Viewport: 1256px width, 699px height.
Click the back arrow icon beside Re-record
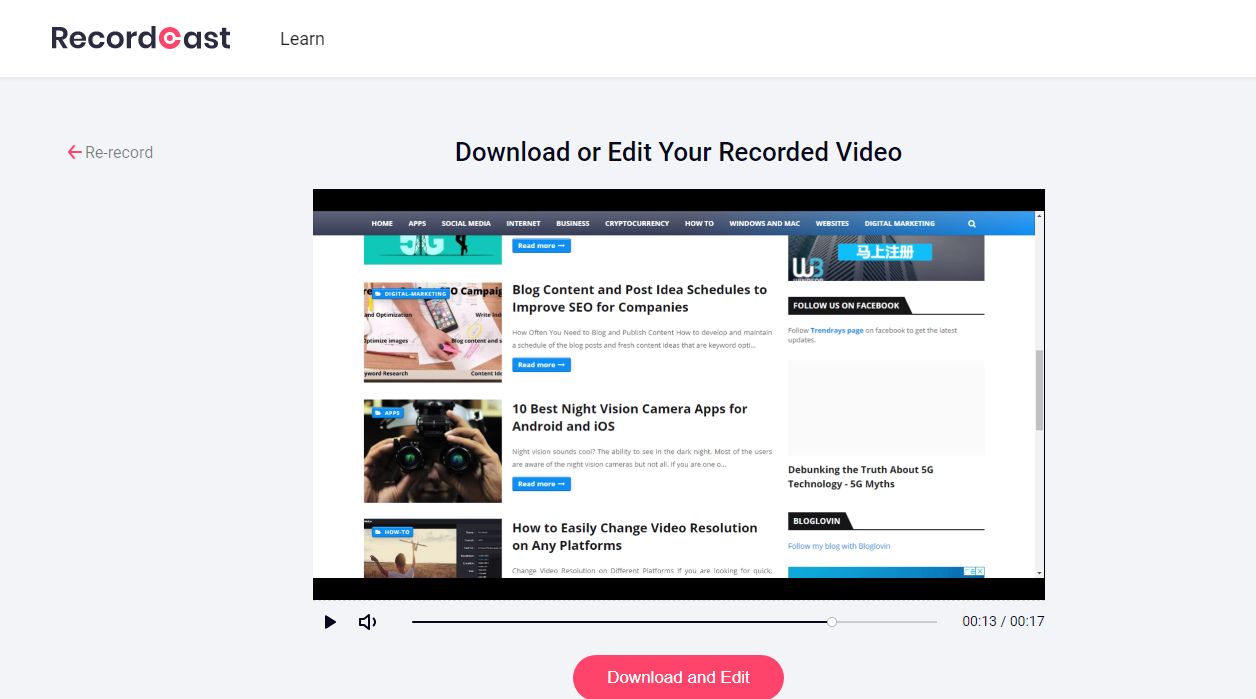[x=74, y=152]
